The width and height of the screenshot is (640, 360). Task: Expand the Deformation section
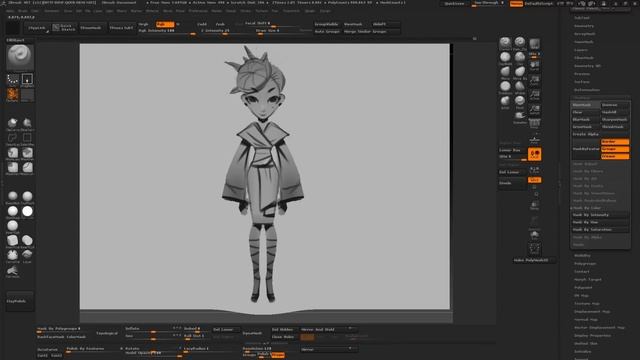click(587, 90)
